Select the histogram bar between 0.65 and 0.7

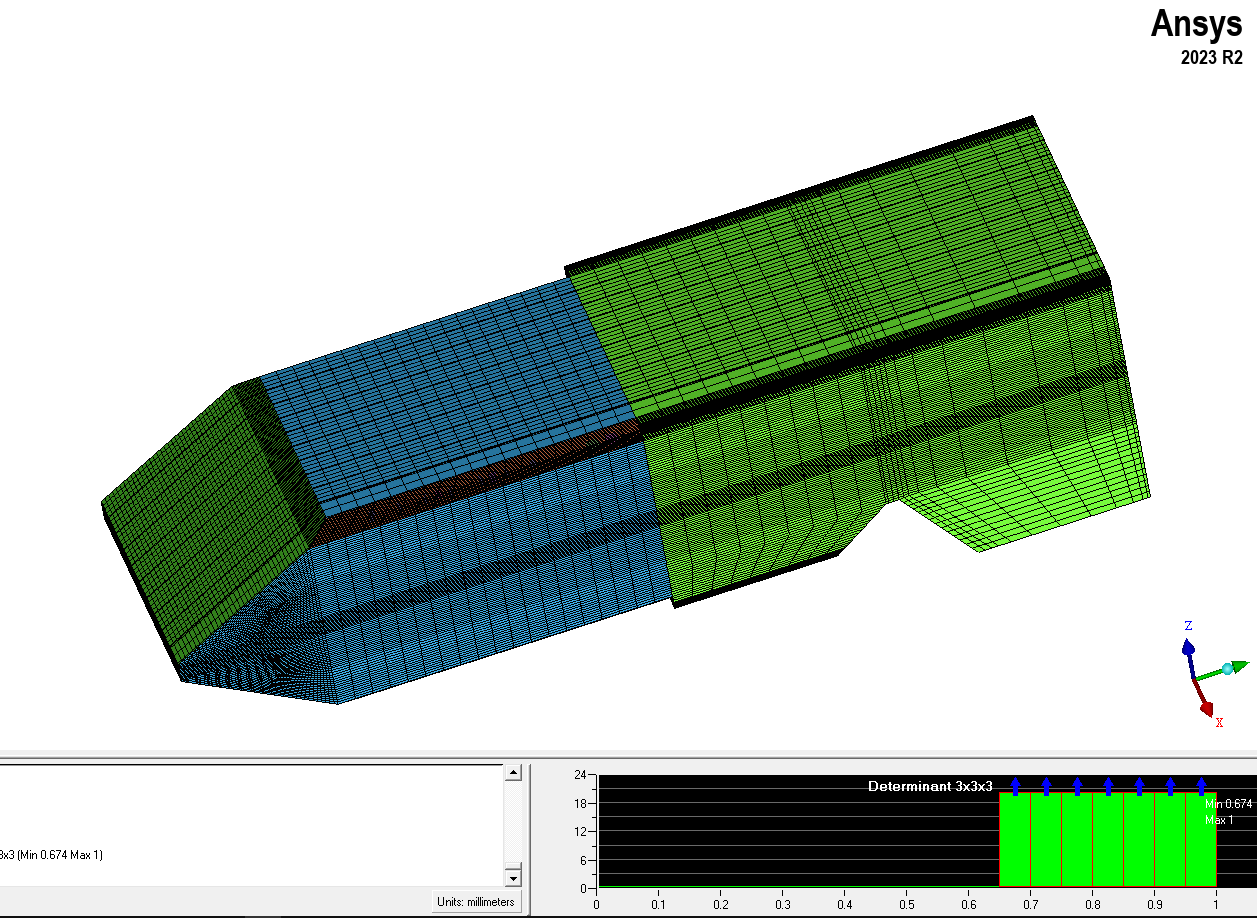click(x=1015, y=840)
